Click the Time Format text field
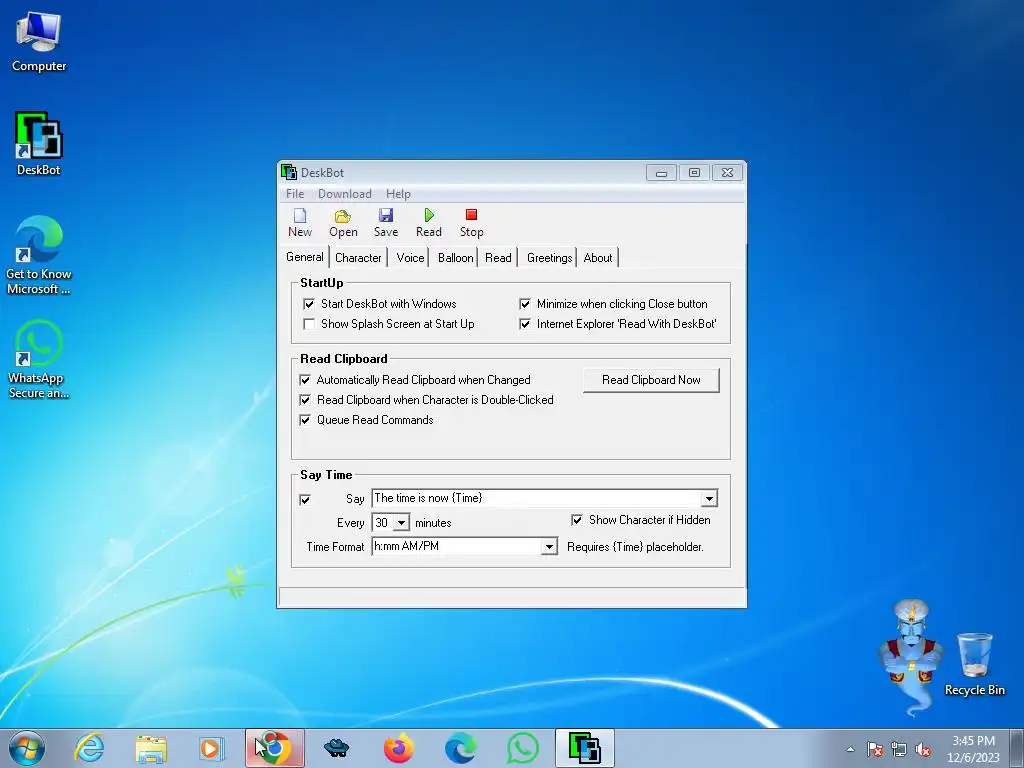Viewport: 1024px width, 768px height. [456, 547]
